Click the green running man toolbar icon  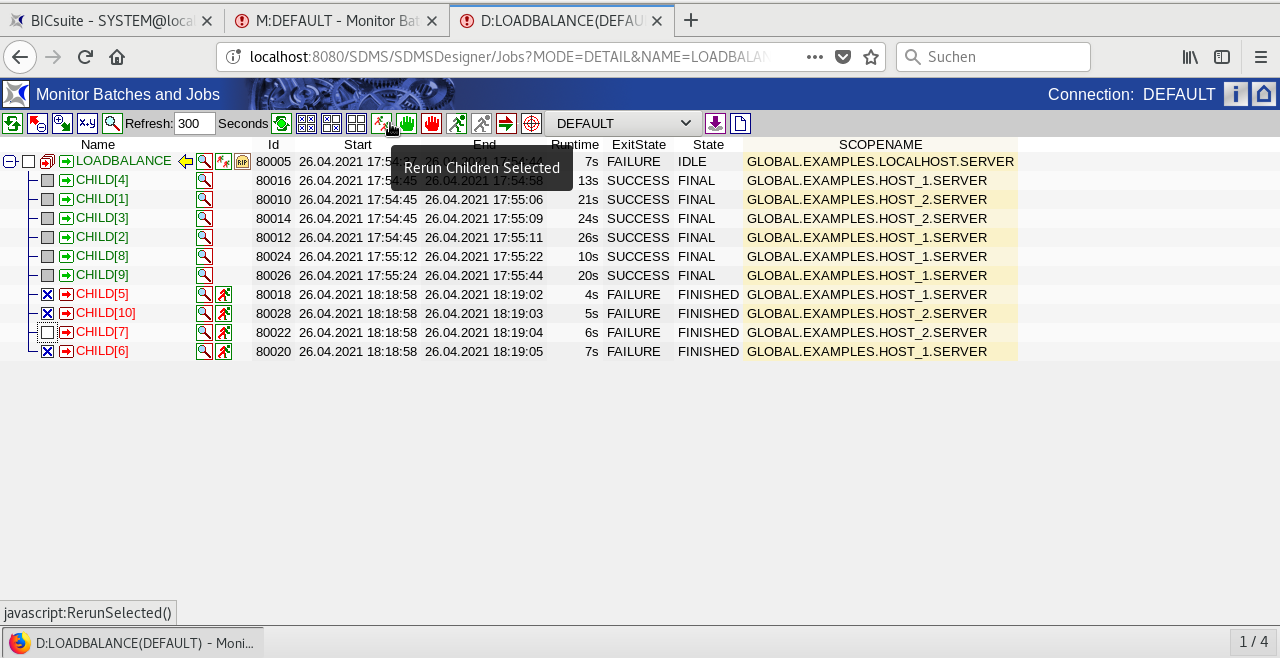tap(456, 123)
